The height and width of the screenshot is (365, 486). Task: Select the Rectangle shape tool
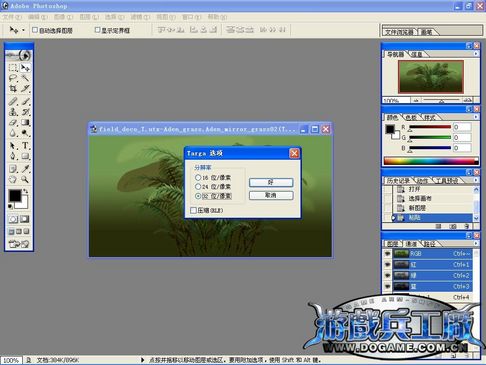[25, 156]
